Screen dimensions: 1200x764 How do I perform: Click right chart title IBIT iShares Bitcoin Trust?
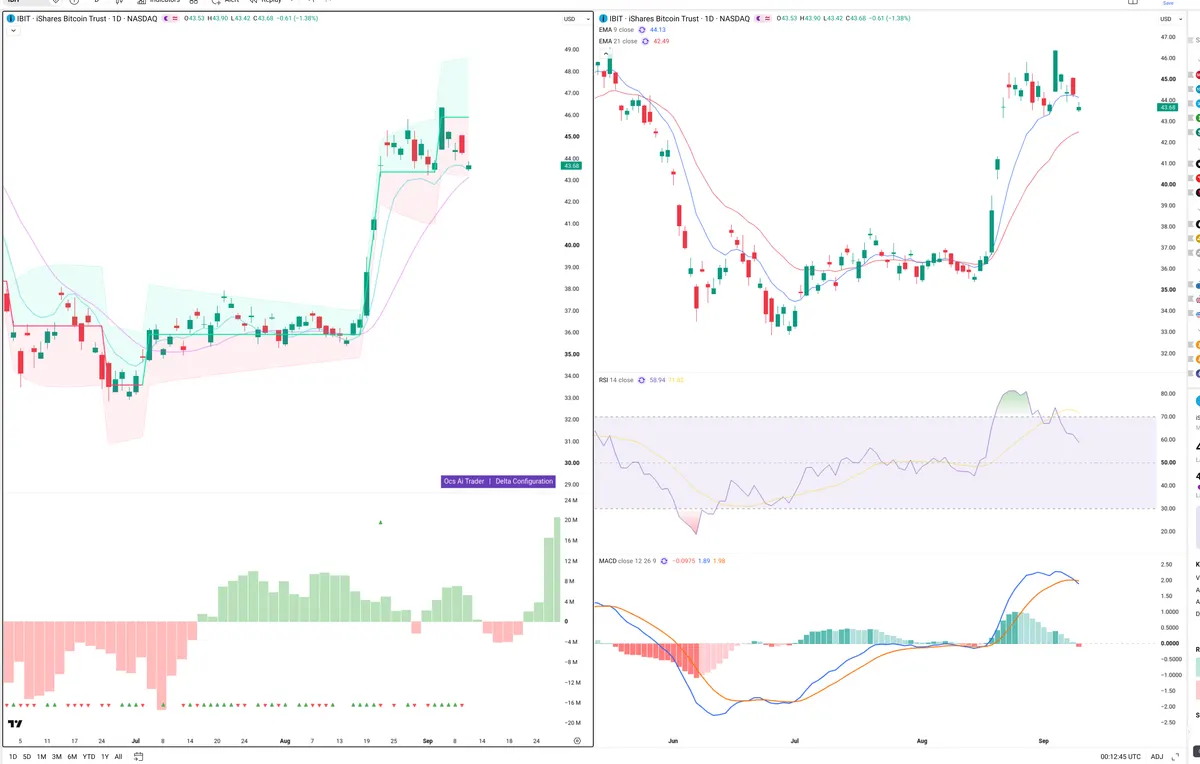coord(681,18)
